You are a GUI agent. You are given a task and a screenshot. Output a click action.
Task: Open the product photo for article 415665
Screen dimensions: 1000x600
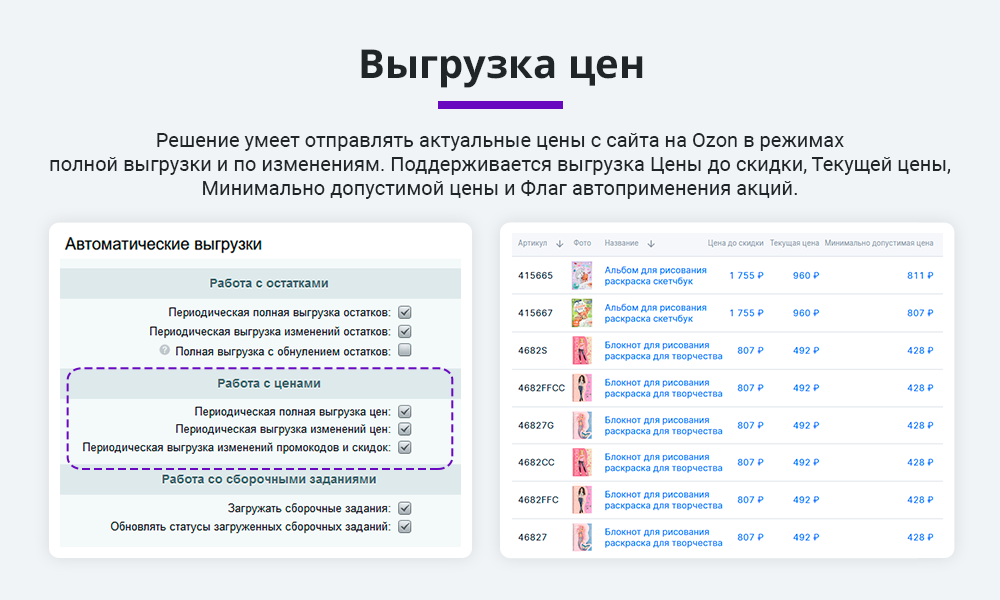pos(581,276)
